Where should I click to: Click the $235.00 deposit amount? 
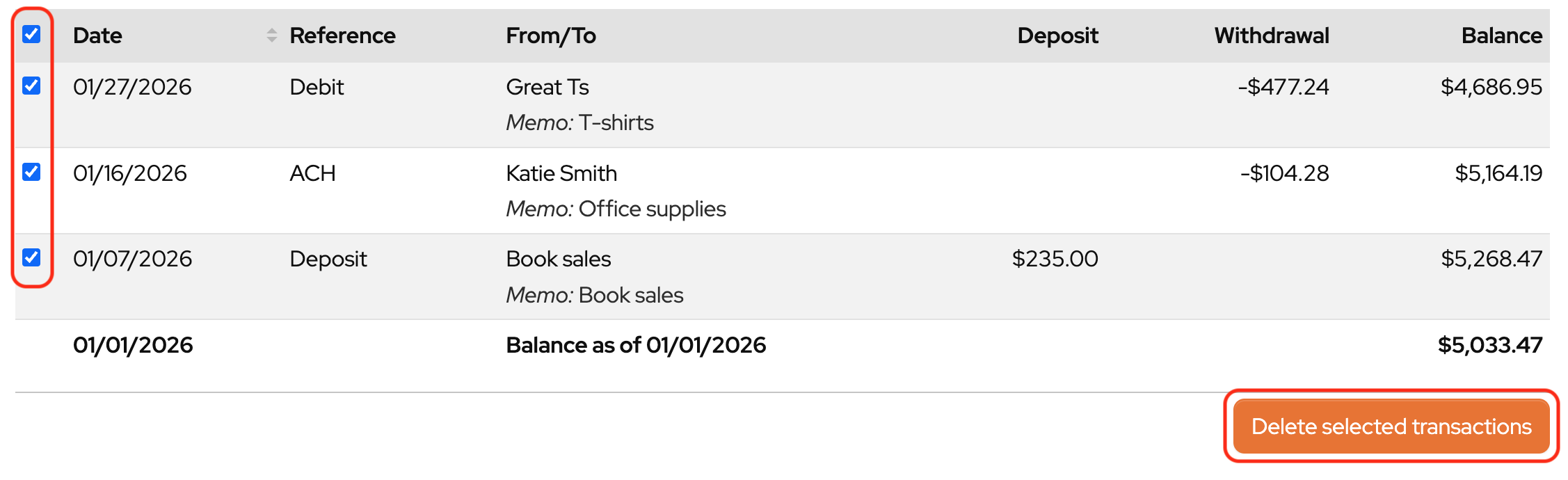tap(1055, 259)
